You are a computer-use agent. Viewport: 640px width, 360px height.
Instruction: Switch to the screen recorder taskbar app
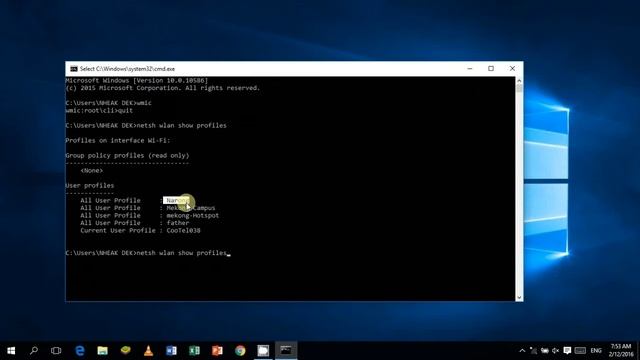point(263,350)
